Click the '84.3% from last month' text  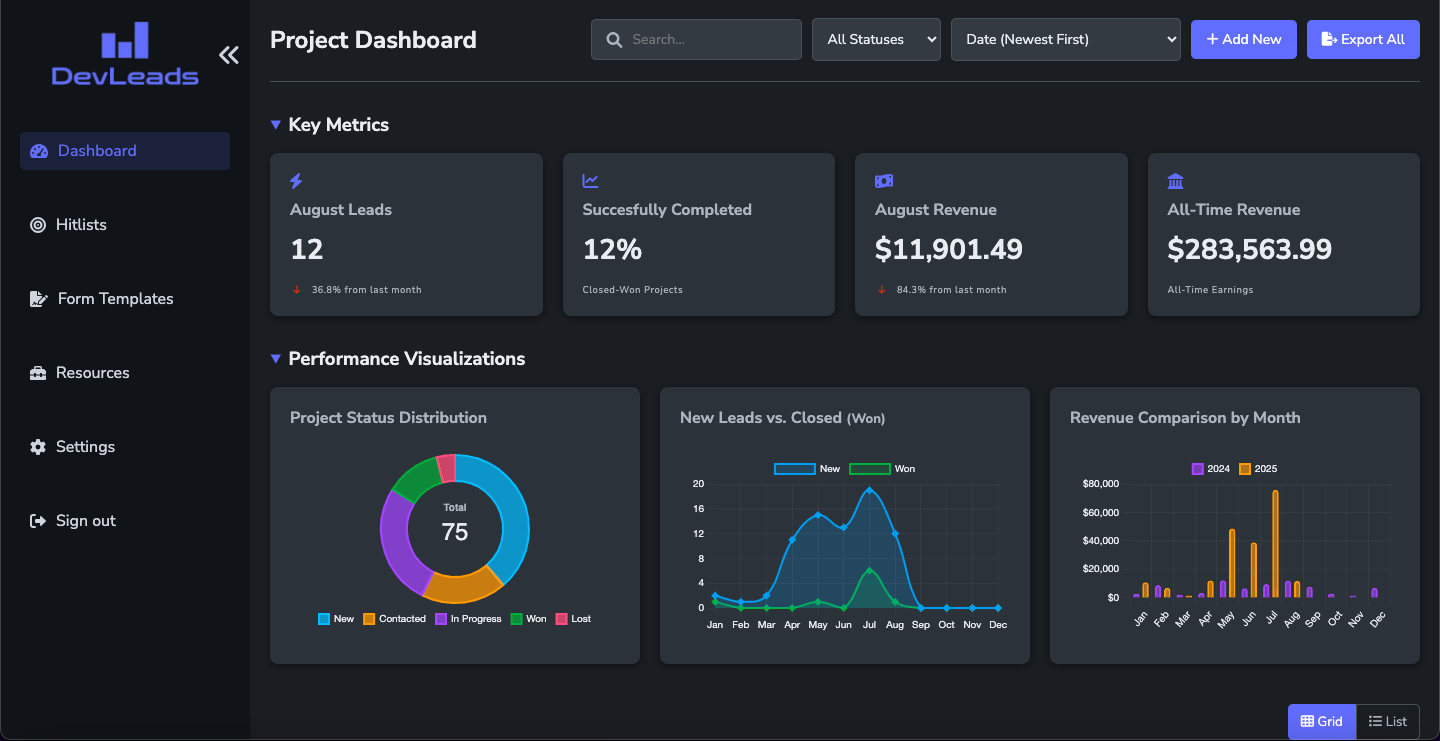(x=952, y=290)
